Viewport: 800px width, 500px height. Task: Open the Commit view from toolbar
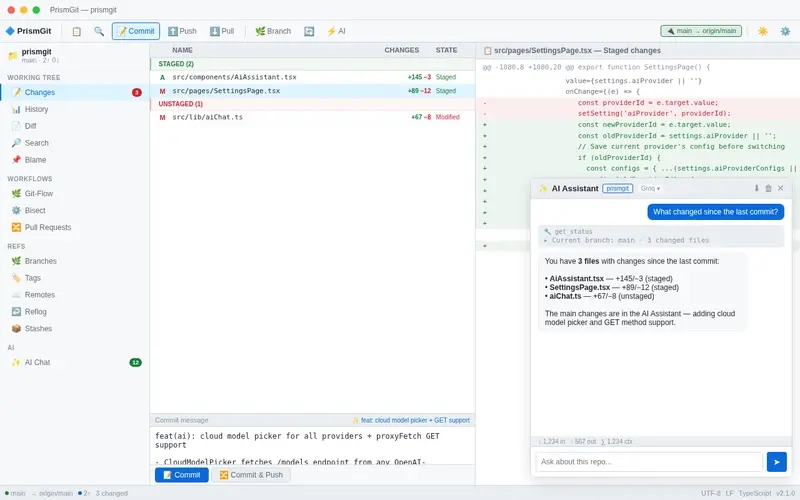coord(136,31)
